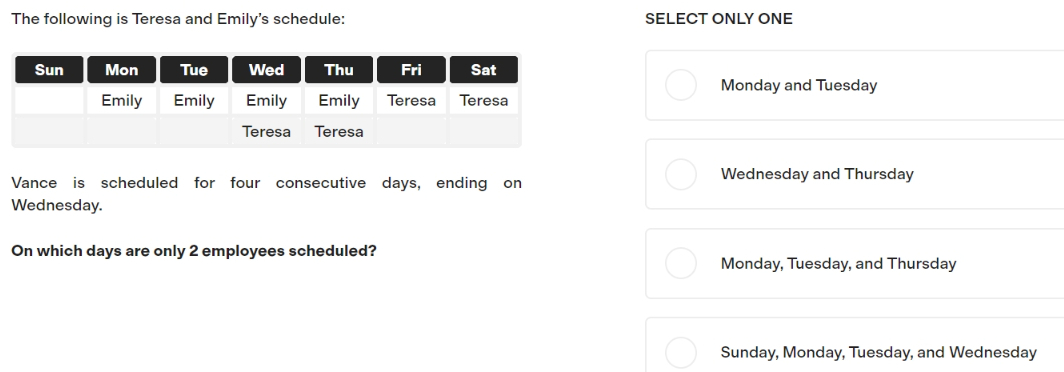Click the Sun column header
Viewport: 1064px width, 372px height.
tap(49, 70)
